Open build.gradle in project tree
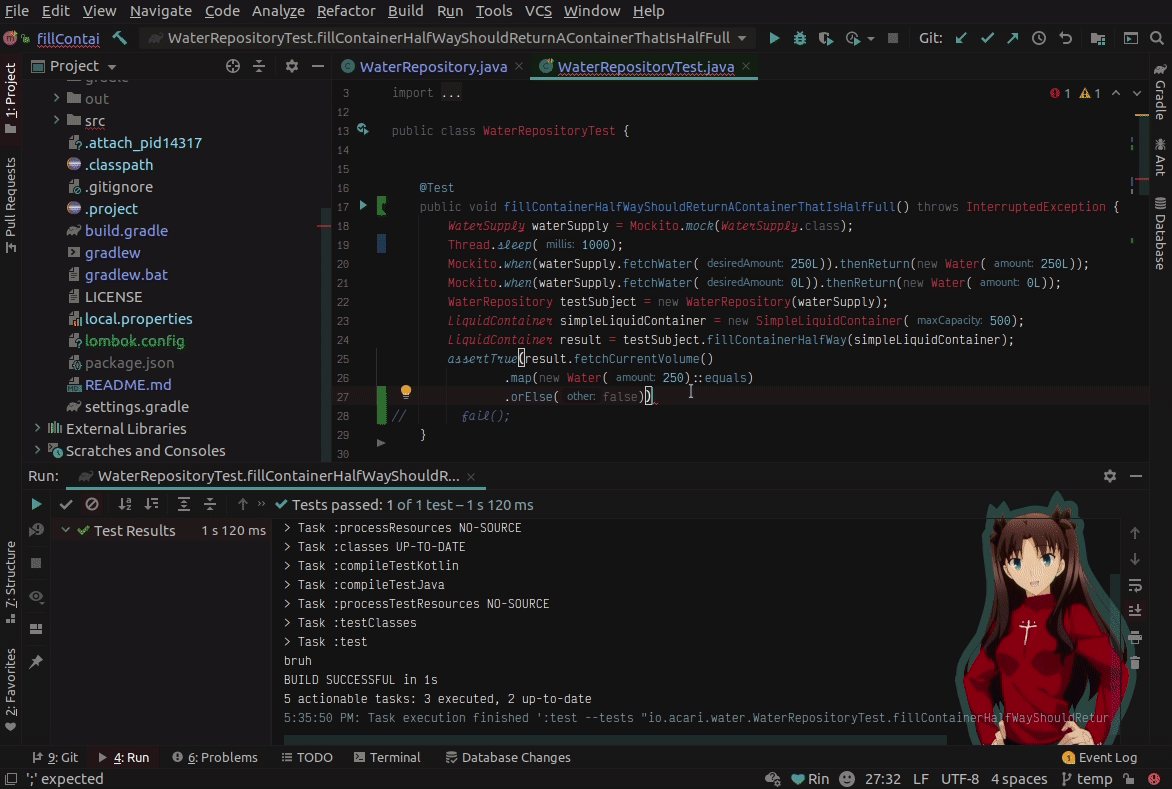 (126, 230)
